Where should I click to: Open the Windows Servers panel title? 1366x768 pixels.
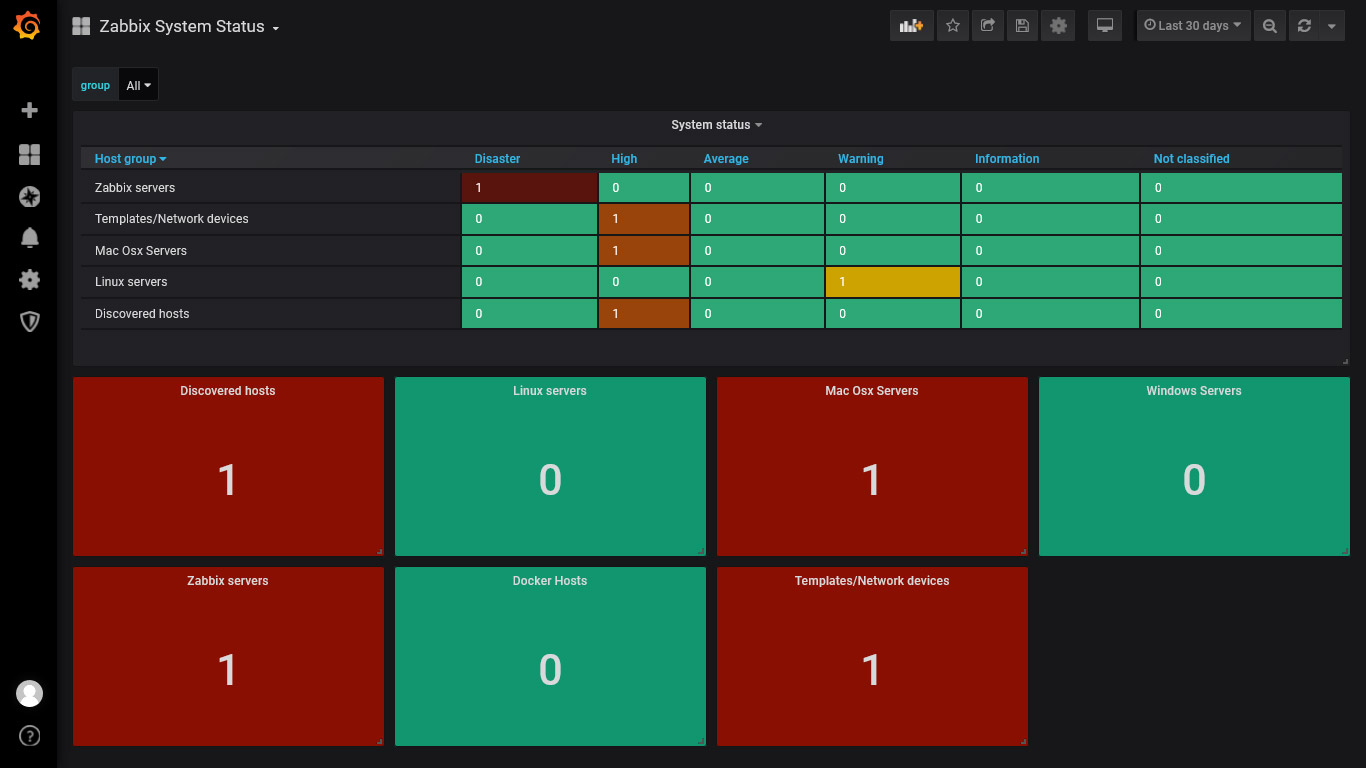tap(1194, 391)
